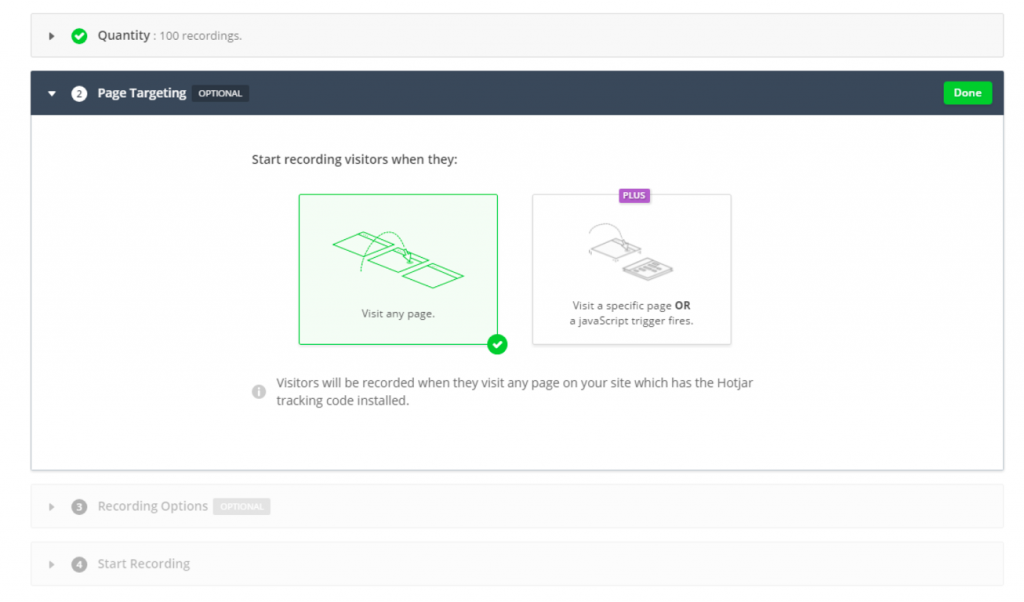Image resolution: width=1024 pixels, height=602 pixels.
Task: Click the green Done button
Action: click(x=967, y=93)
